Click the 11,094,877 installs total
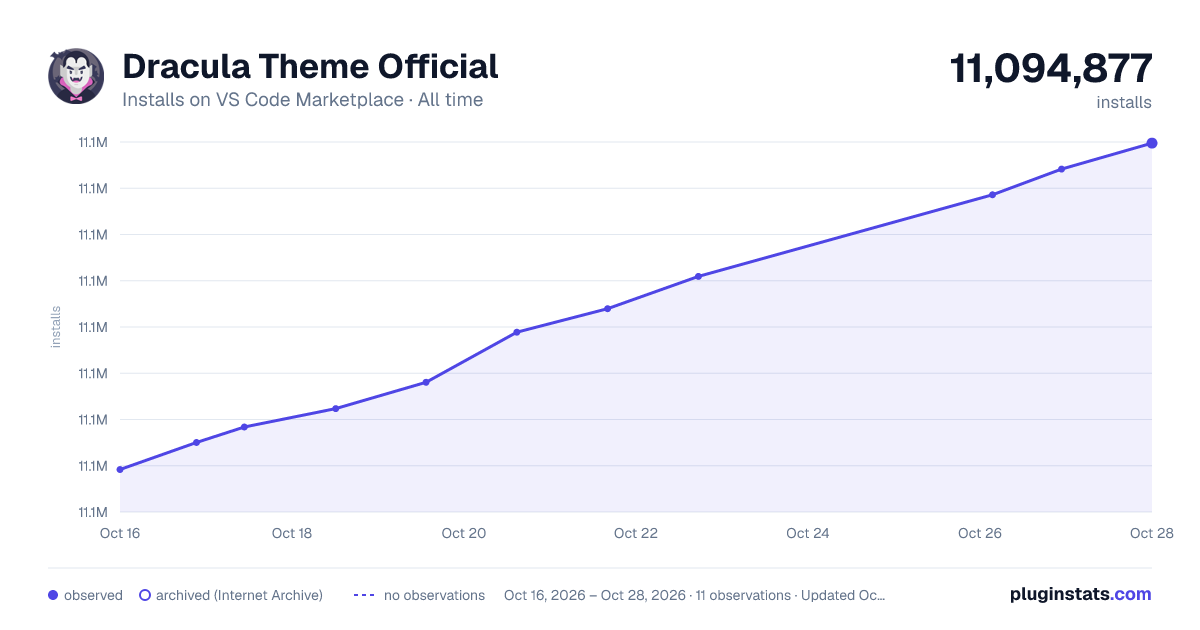The image size is (1200, 630). point(1051,69)
